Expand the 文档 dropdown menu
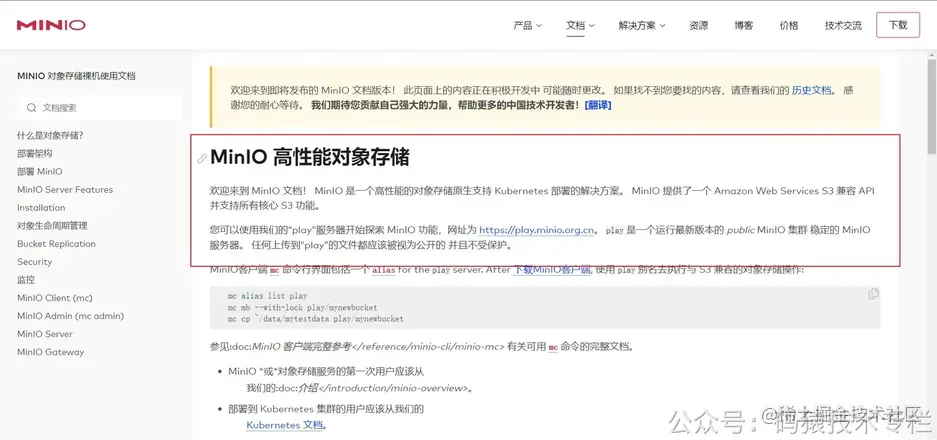937x440 pixels. (x=580, y=26)
